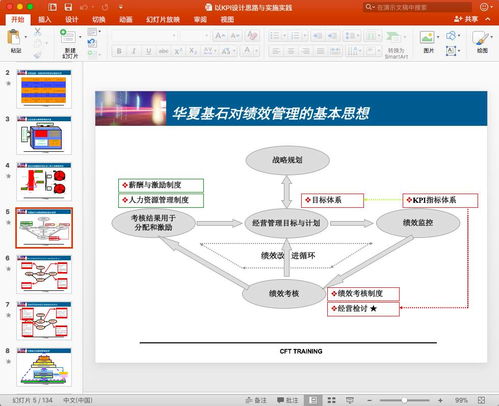This screenshot has width=499, height=406.
Task: Switch to the 视图 (View) tab
Action: tap(227, 20)
